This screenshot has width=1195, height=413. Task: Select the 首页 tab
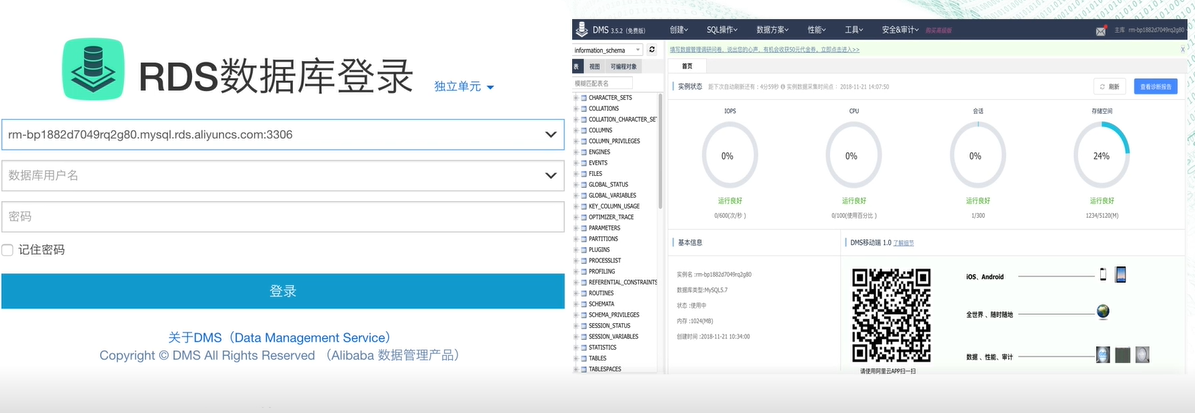point(687,67)
